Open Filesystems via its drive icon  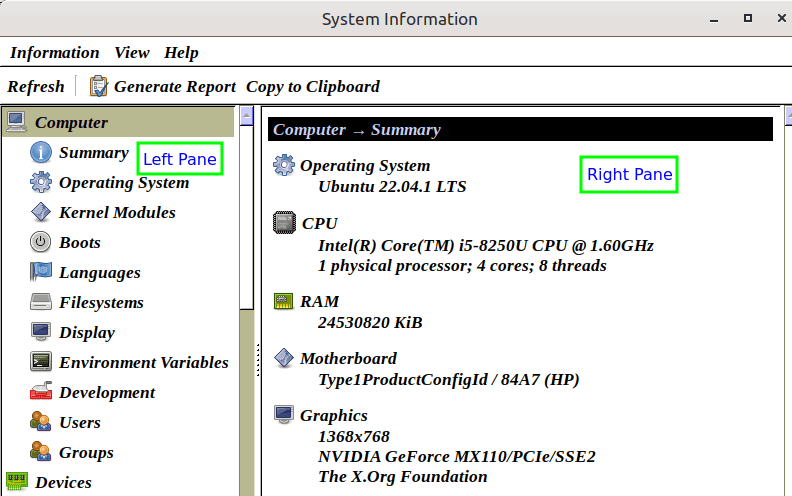(x=41, y=303)
